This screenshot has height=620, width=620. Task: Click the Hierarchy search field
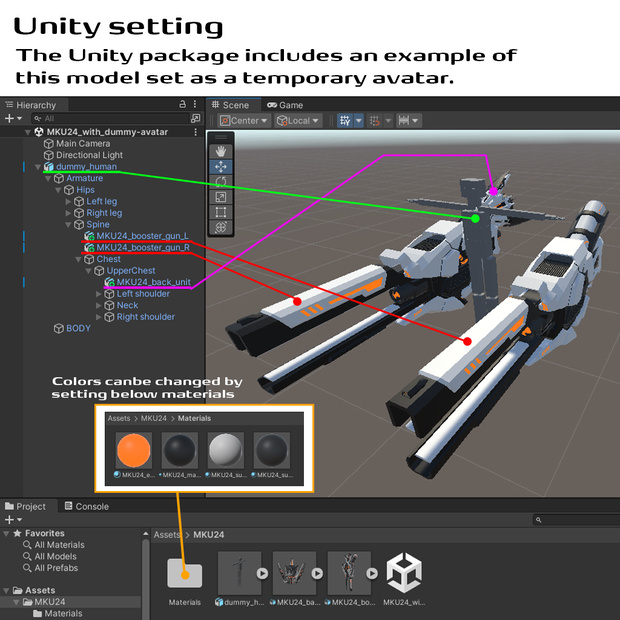[x=110, y=118]
